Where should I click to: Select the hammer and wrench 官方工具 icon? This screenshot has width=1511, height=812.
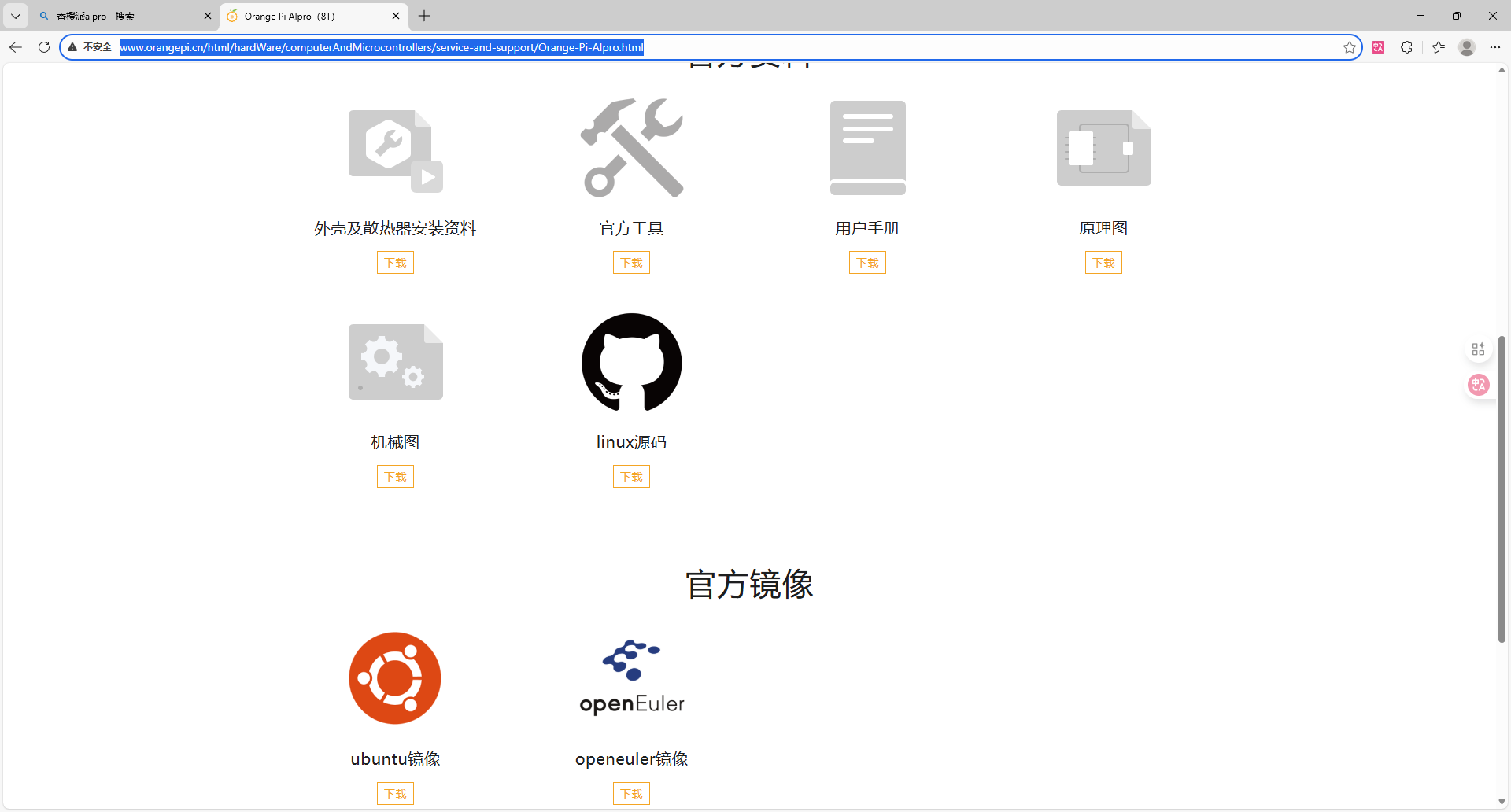click(631, 147)
